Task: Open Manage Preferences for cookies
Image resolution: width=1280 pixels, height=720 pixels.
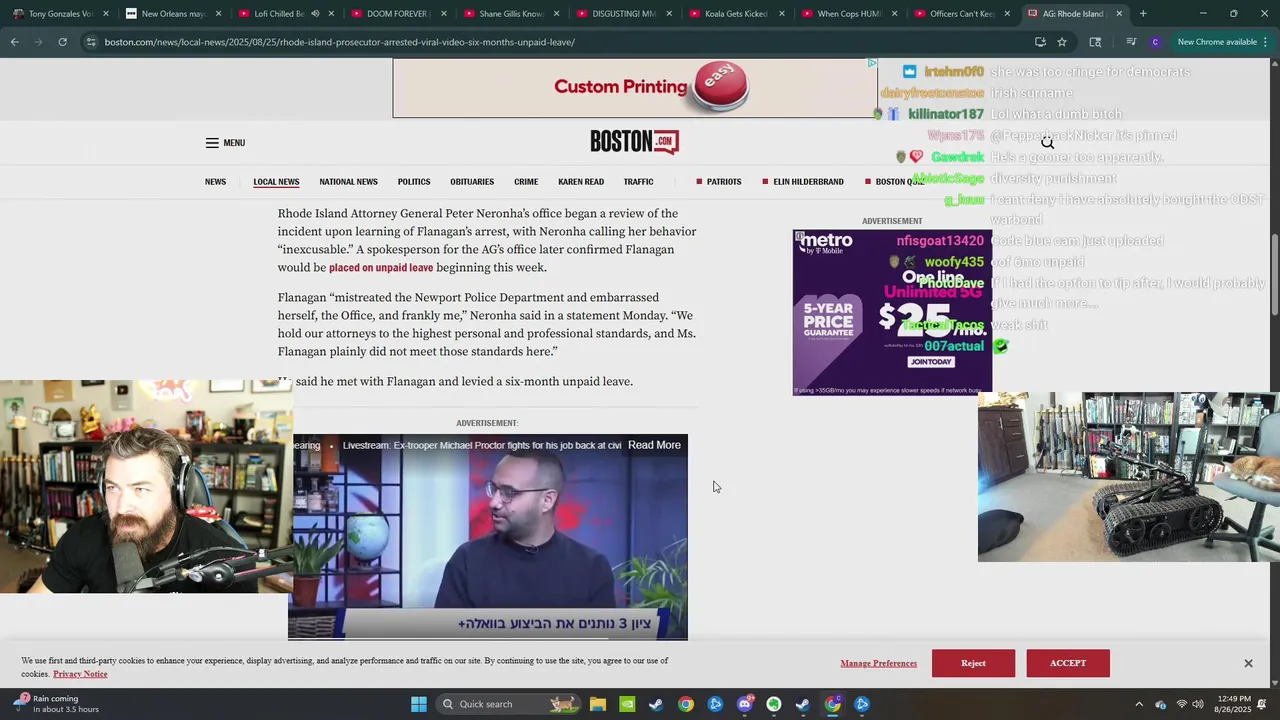Action: (x=878, y=663)
